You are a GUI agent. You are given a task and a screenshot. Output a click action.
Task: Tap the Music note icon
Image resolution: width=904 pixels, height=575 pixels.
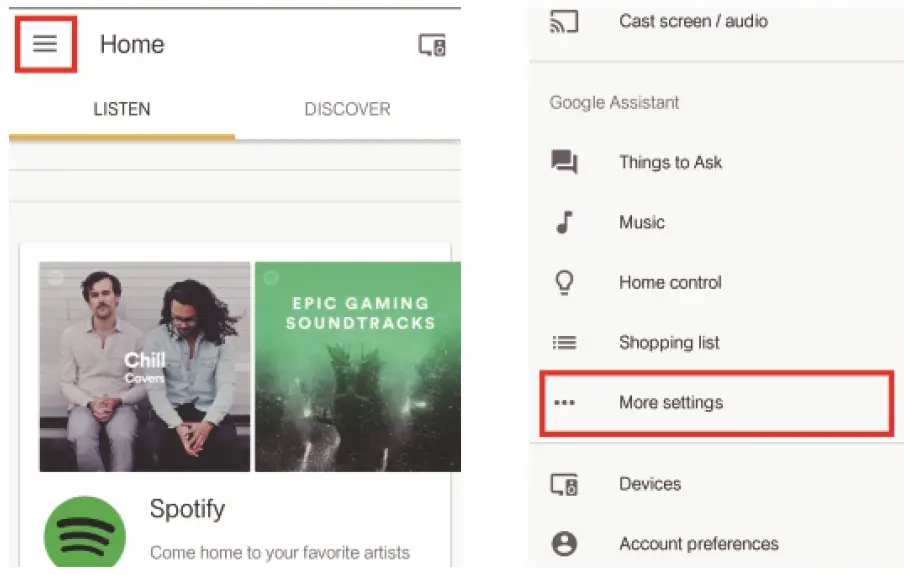pos(564,222)
